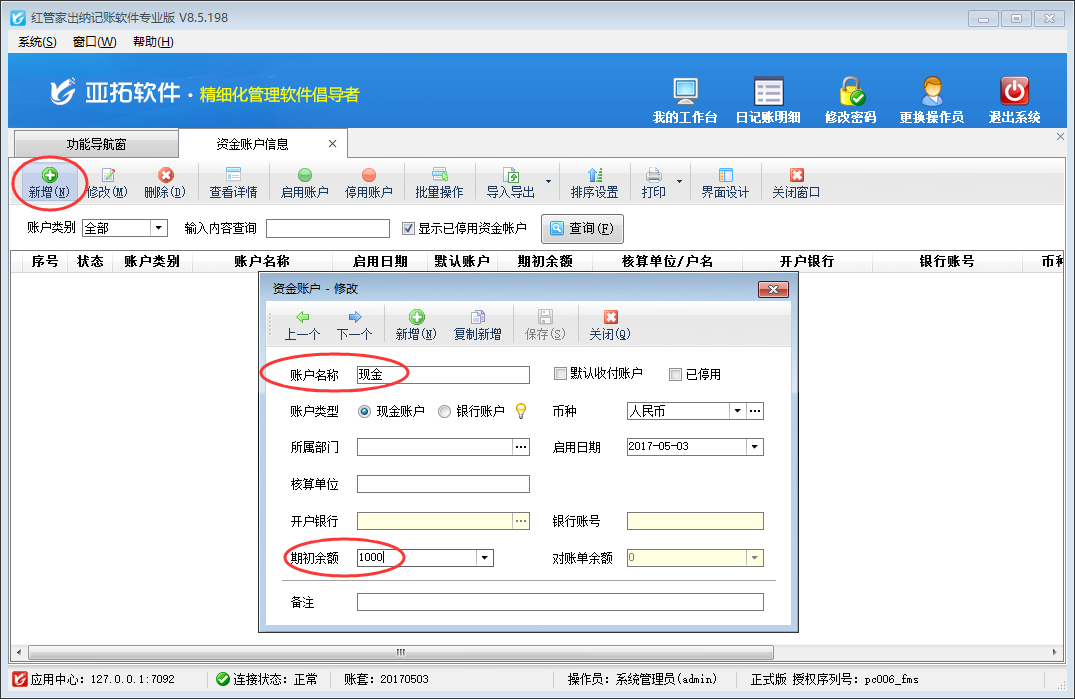
Task: Open the 系统(S) menu
Action: coord(38,42)
